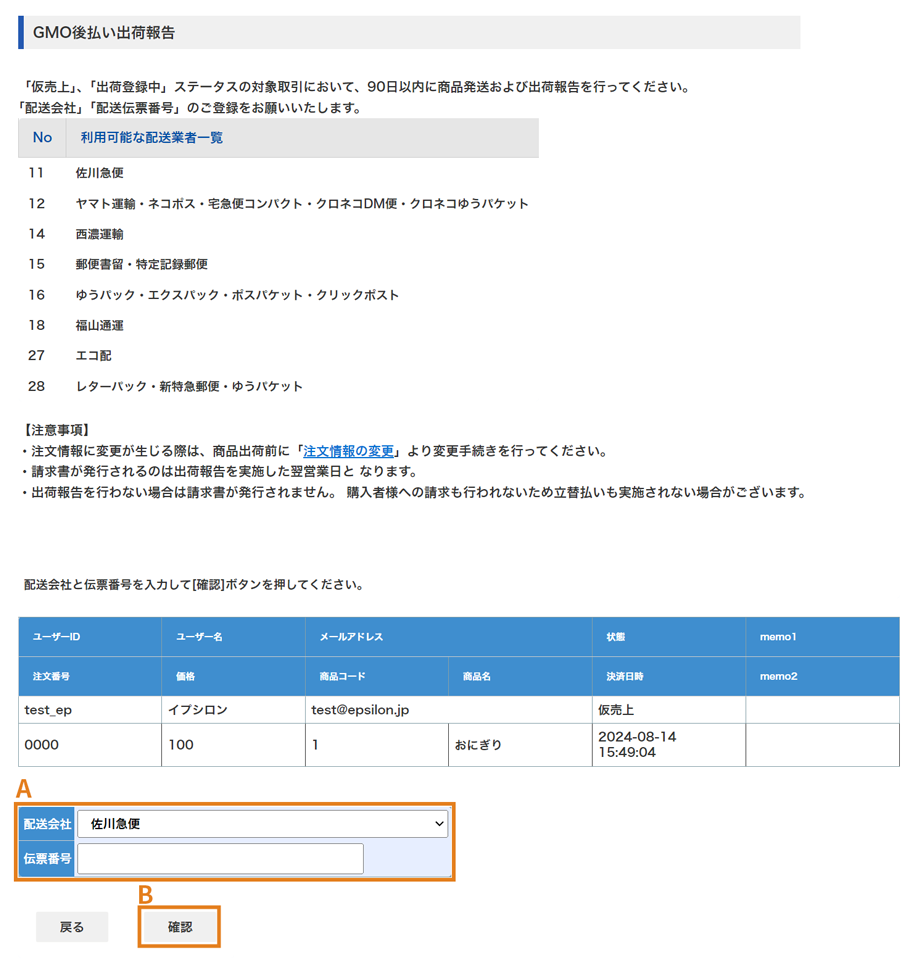Select the レターパック・新特急郵便 row
This screenshot has height=972, width=910.
click(x=278, y=386)
